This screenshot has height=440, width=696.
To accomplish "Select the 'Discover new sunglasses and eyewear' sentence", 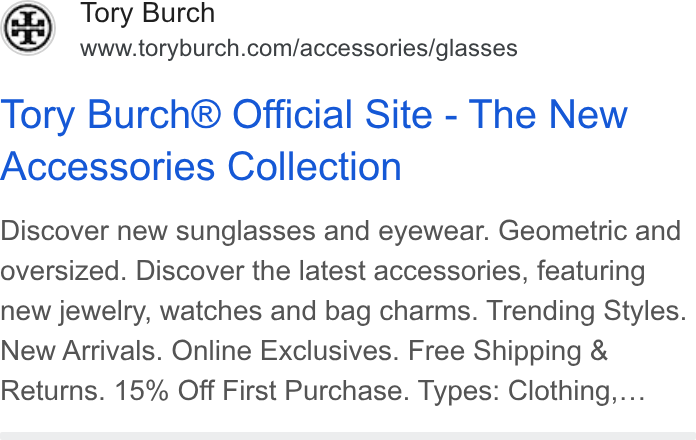I will point(245,231).
